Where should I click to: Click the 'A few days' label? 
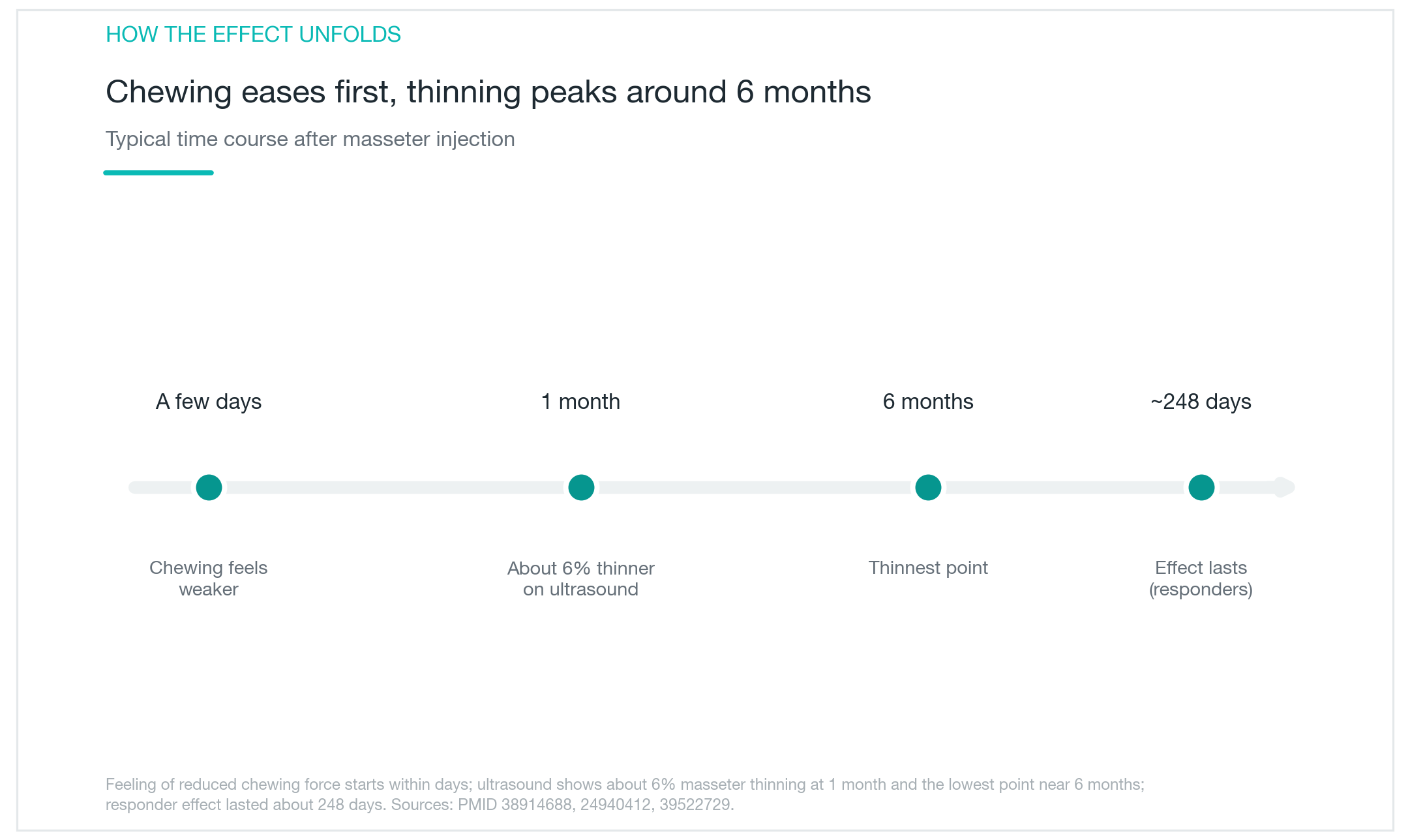(209, 402)
